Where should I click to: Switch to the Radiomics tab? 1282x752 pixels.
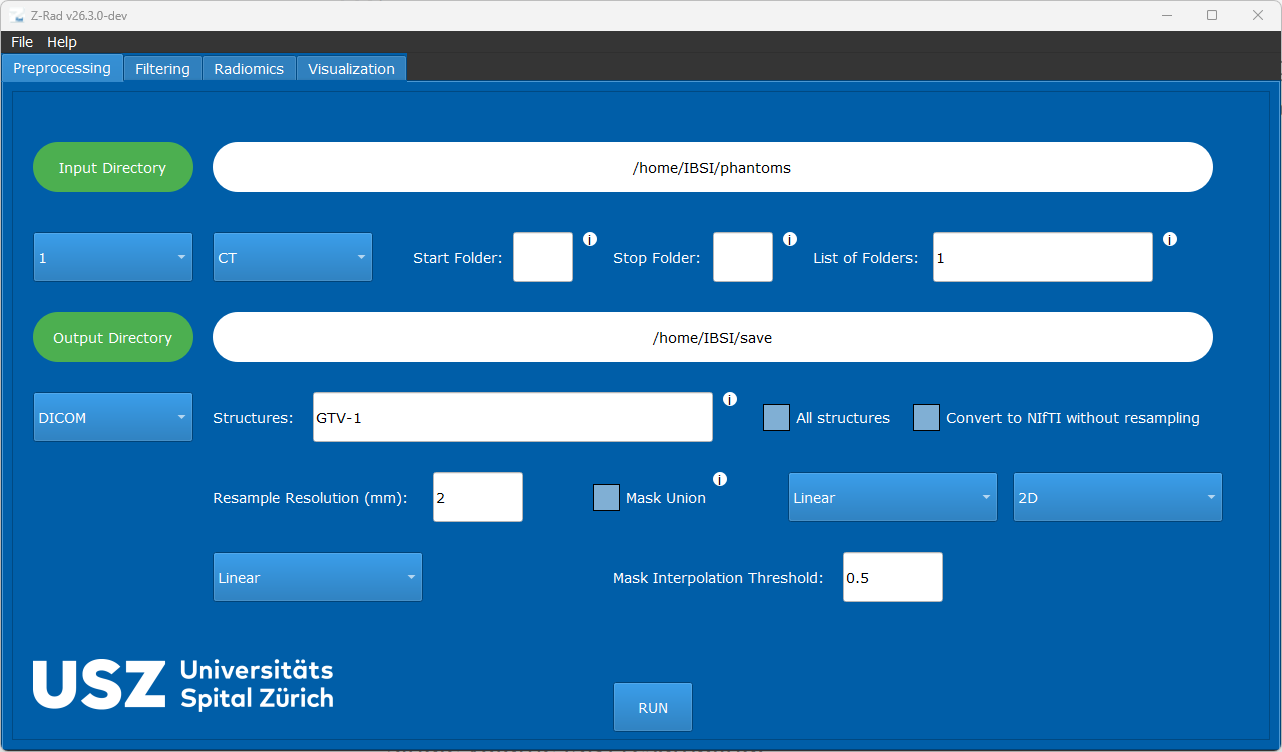[x=249, y=69]
